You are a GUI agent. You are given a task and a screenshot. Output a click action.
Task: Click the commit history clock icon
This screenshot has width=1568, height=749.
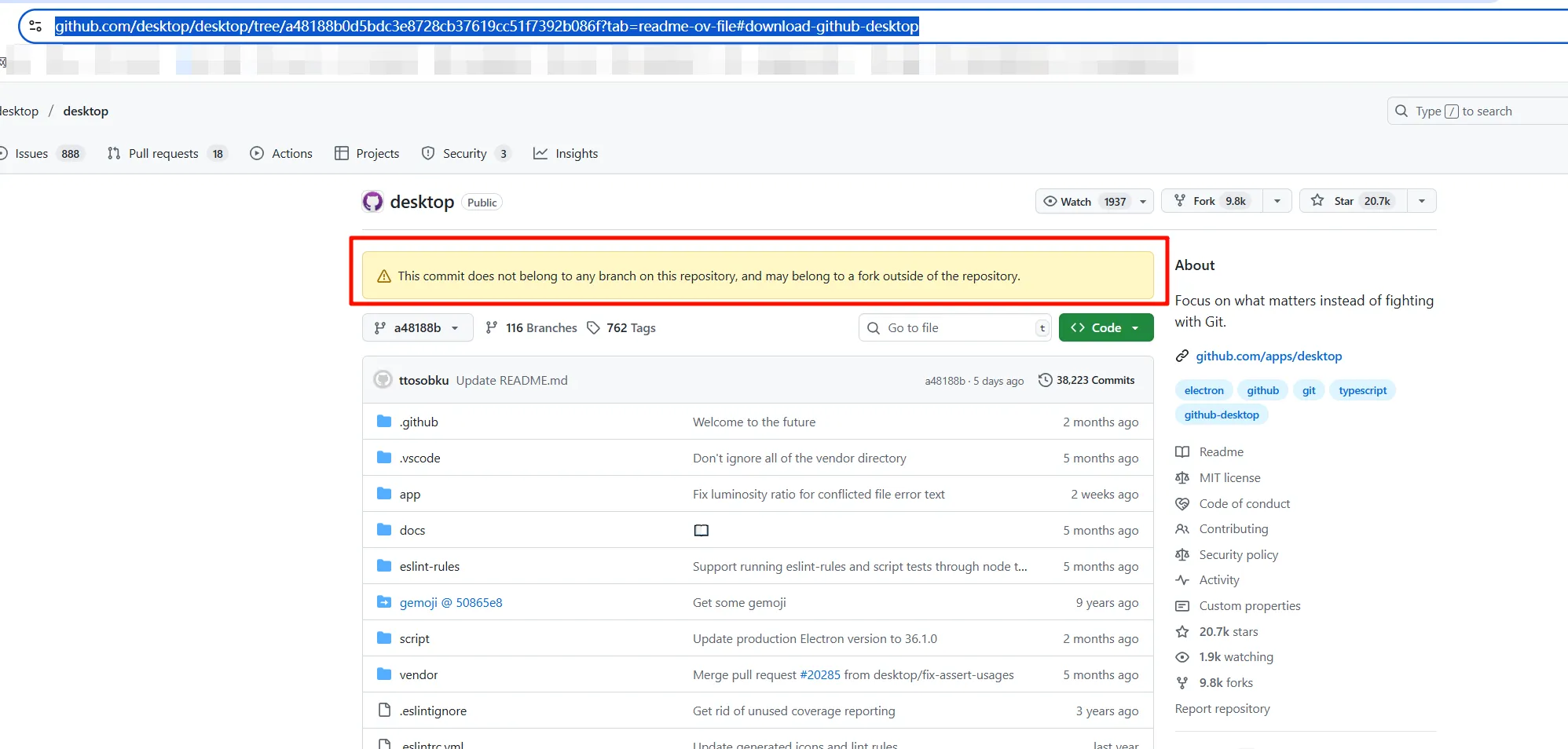click(x=1045, y=380)
